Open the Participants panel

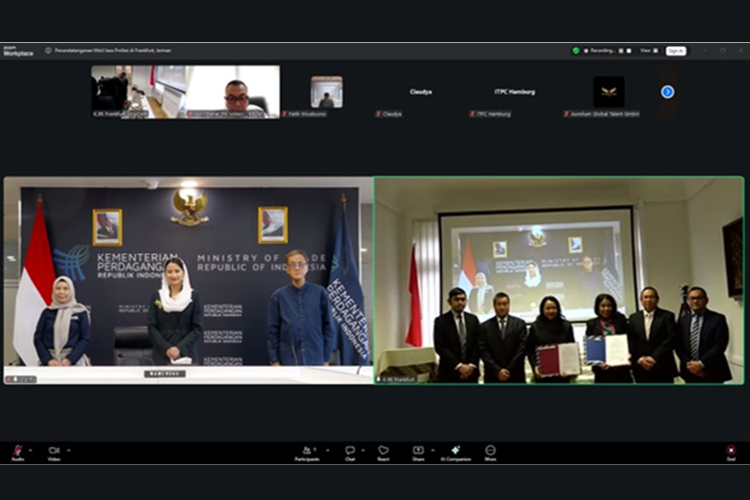click(x=307, y=452)
